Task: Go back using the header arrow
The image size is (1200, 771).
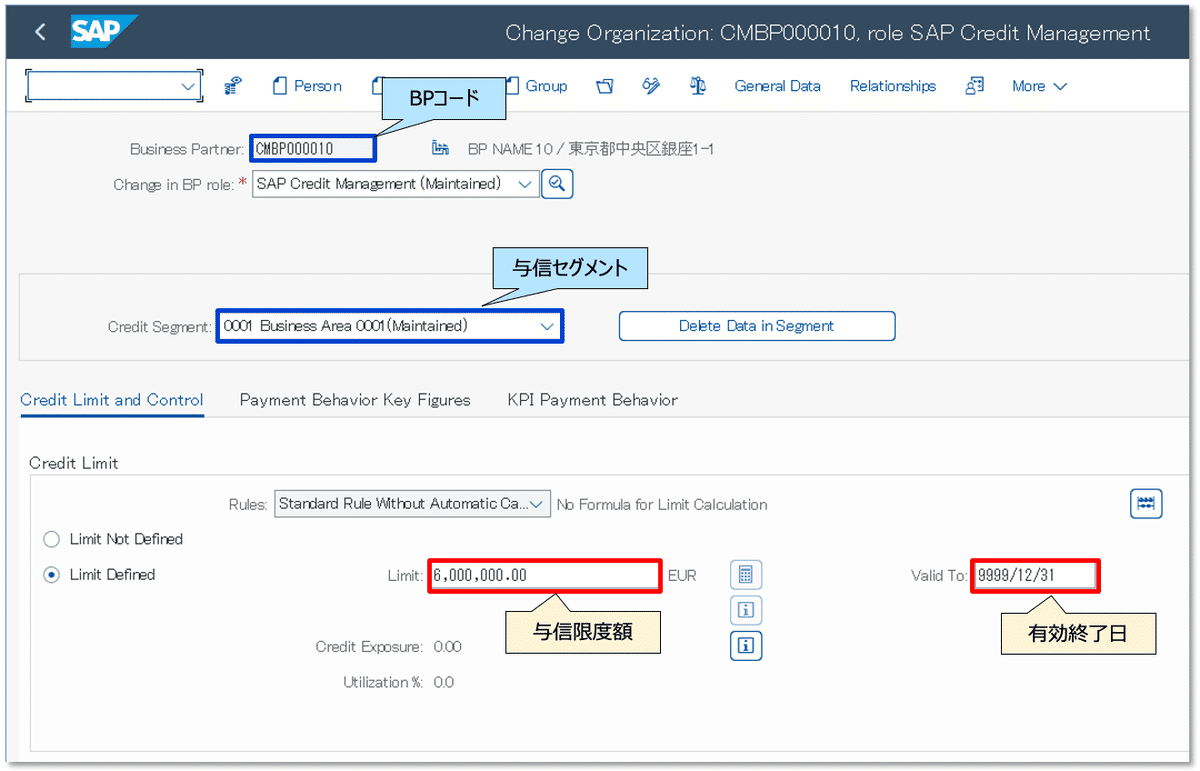Action: 40,32
